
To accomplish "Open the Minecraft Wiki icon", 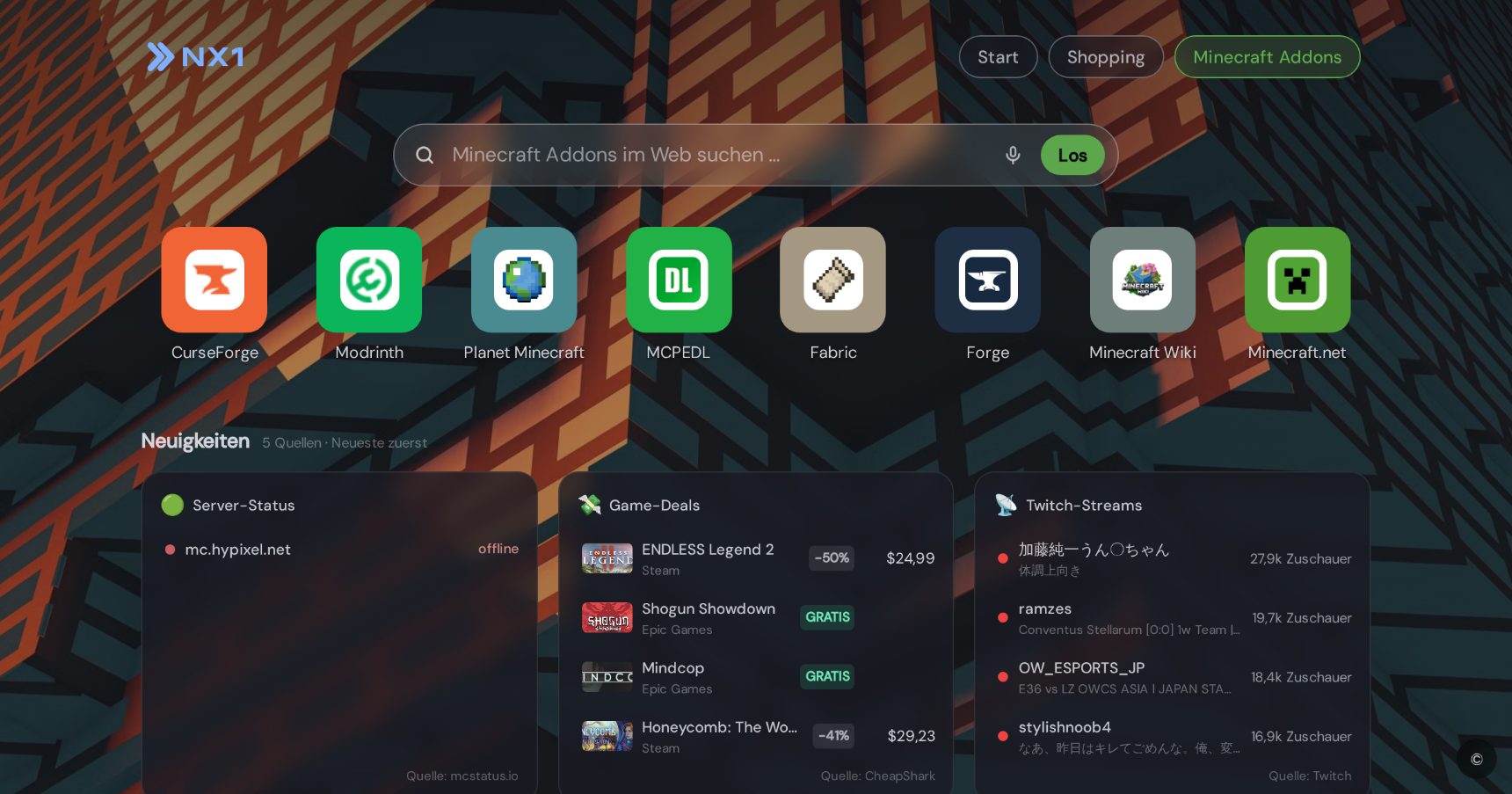I will click(1143, 280).
